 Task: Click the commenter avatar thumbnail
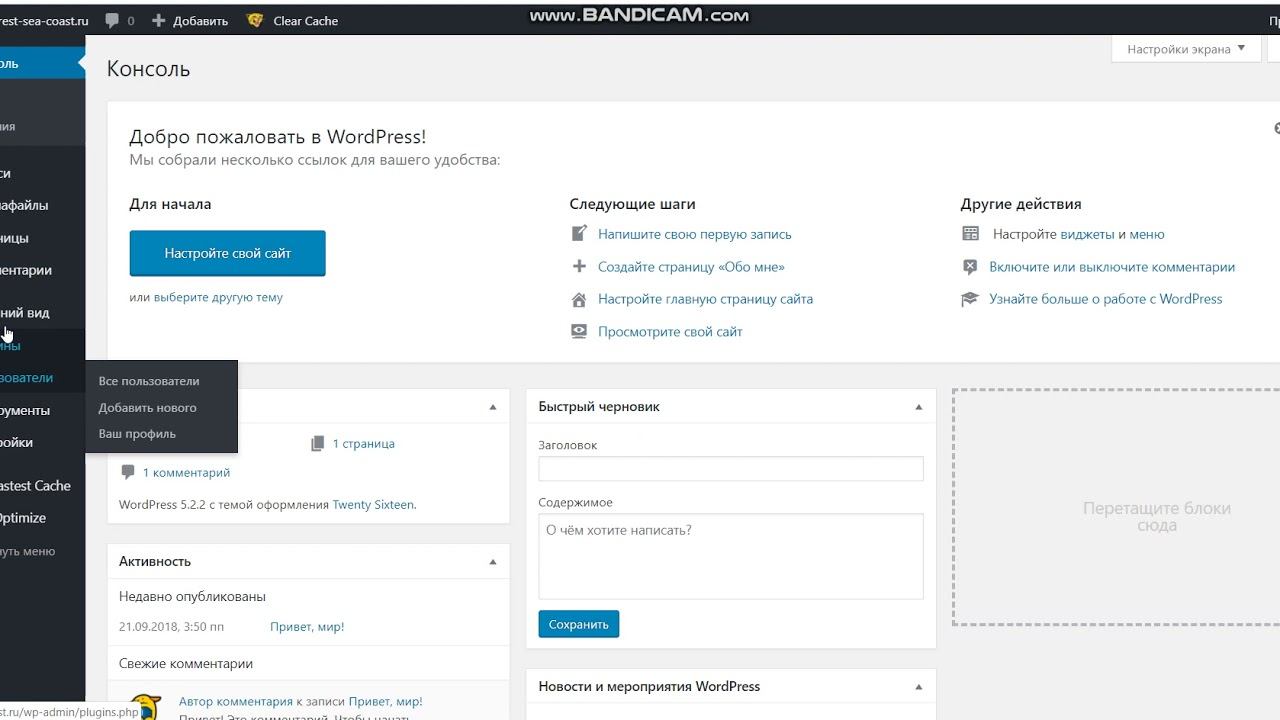[146, 706]
